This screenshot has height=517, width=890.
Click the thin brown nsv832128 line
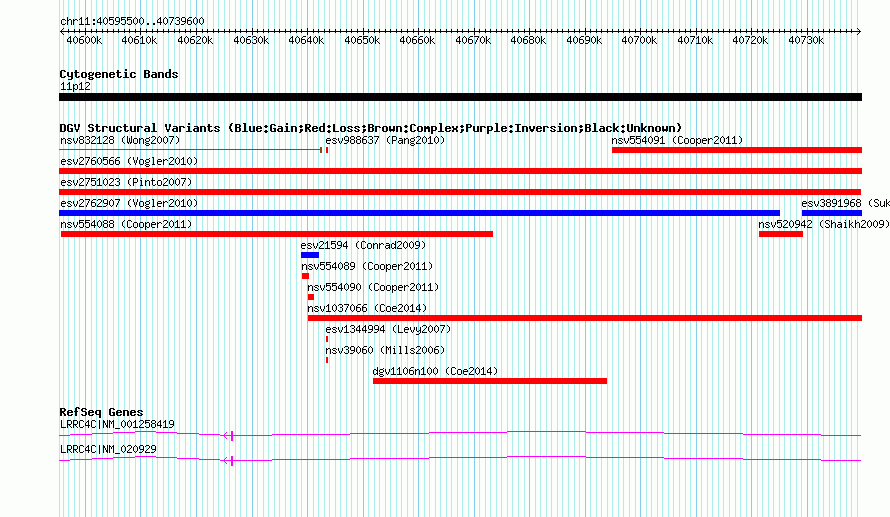pos(190,150)
